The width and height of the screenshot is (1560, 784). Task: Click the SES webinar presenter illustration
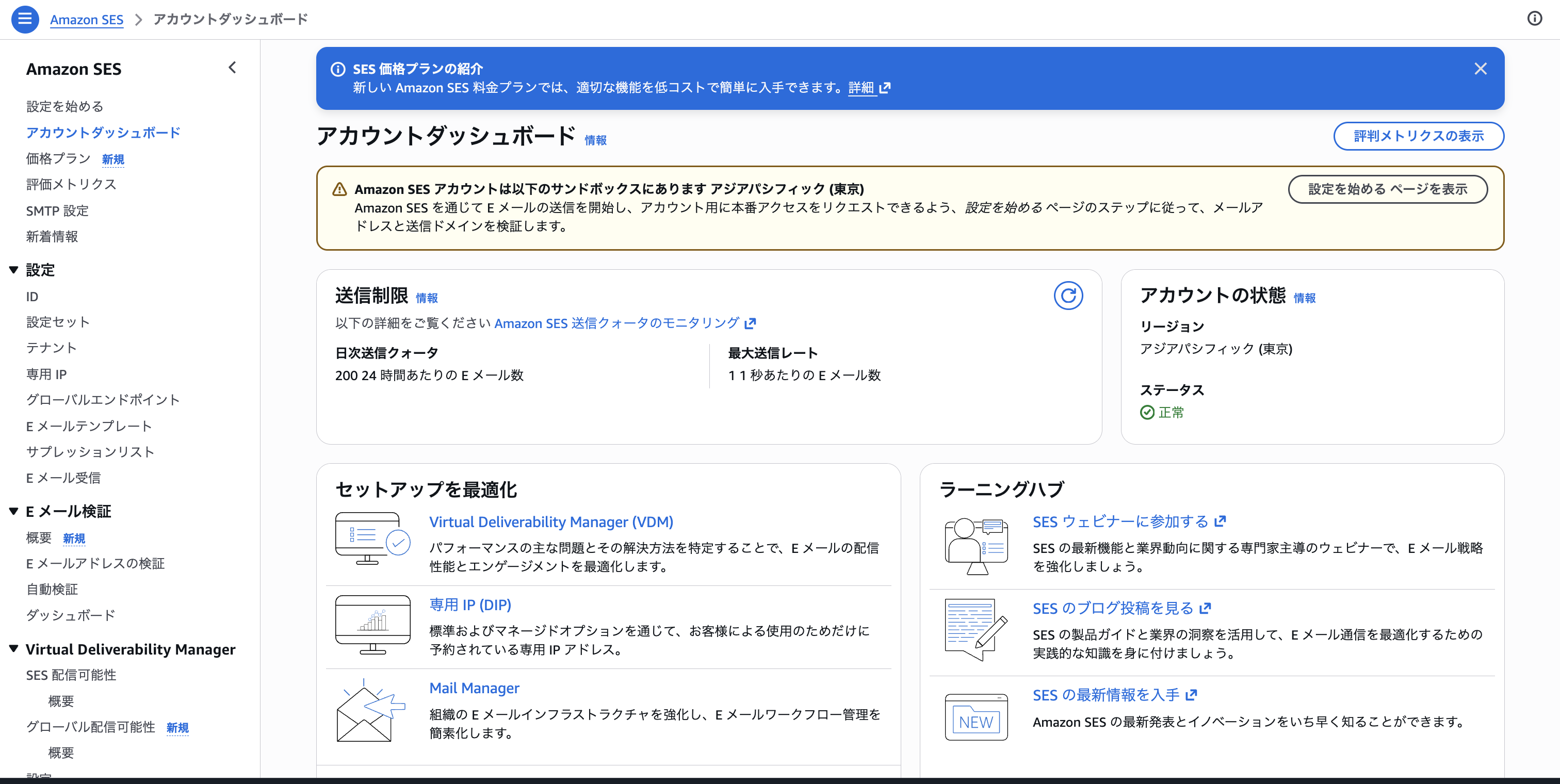[x=976, y=546]
